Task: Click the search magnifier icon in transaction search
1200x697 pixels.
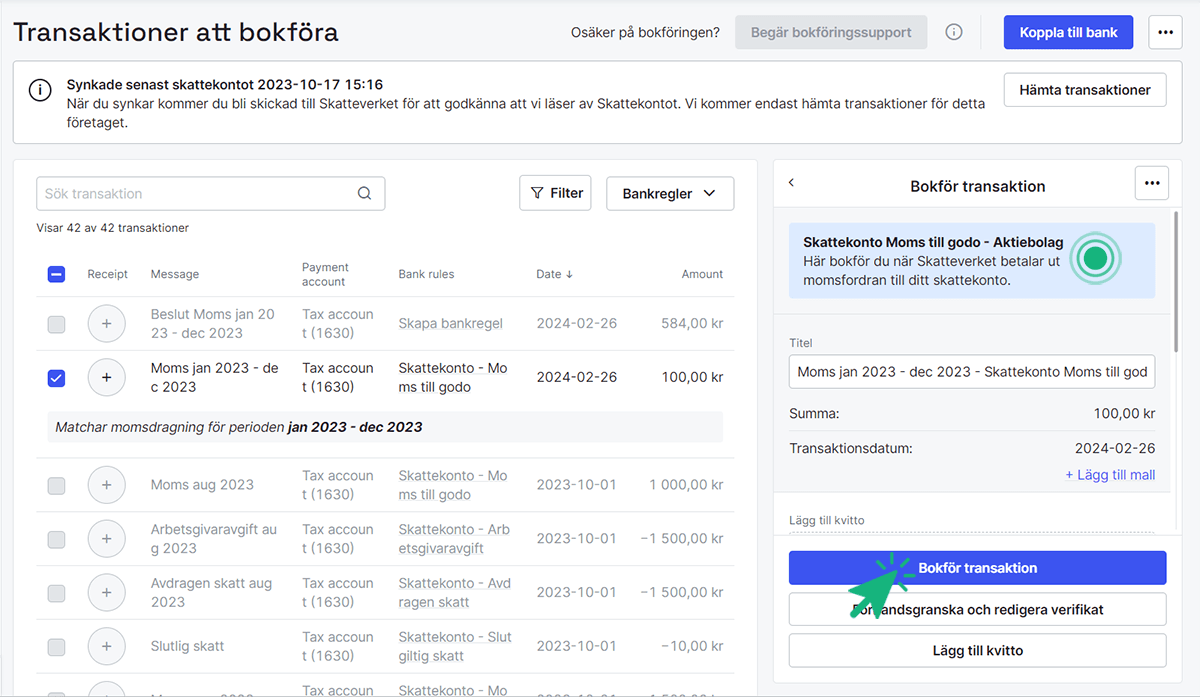Action: (x=365, y=194)
